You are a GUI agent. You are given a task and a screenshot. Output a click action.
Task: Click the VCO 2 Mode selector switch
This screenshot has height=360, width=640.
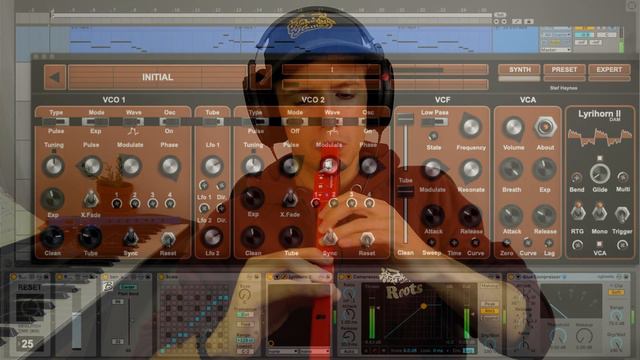point(295,122)
